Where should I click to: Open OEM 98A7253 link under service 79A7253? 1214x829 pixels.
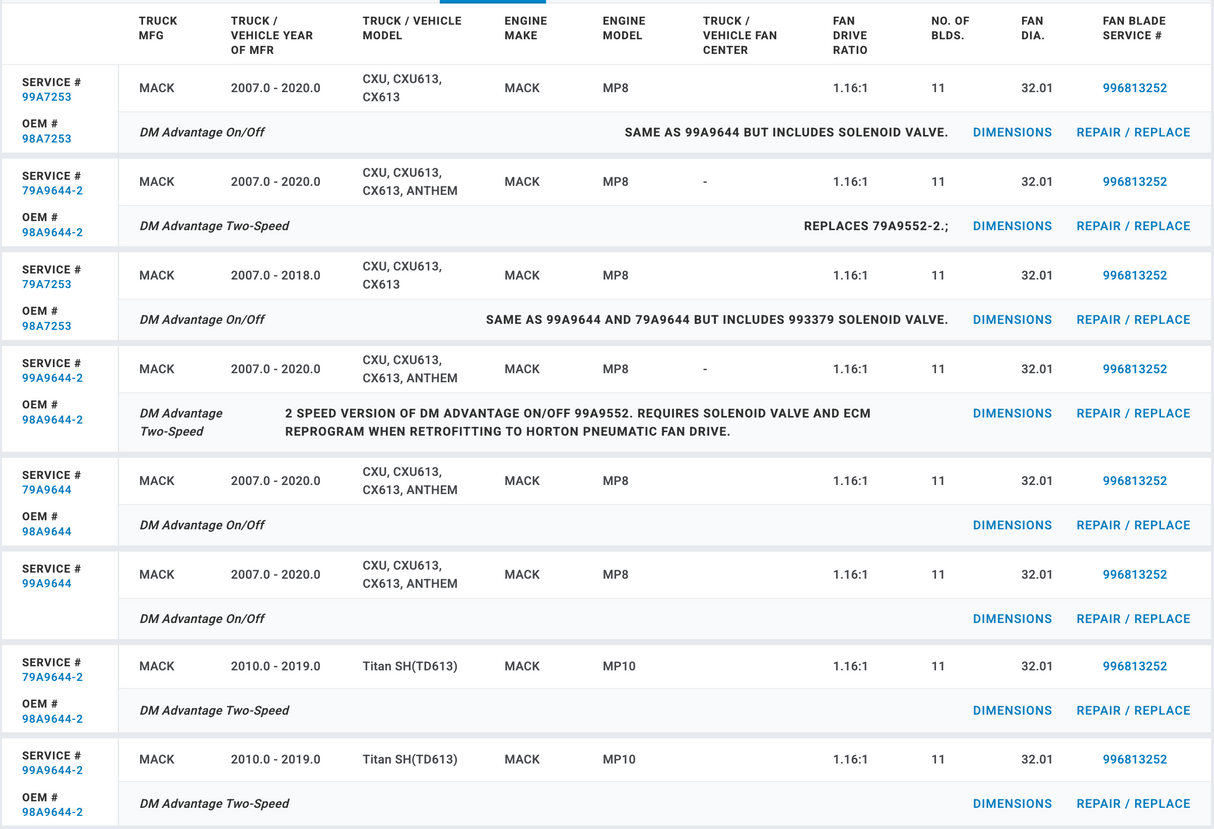[47, 326]
